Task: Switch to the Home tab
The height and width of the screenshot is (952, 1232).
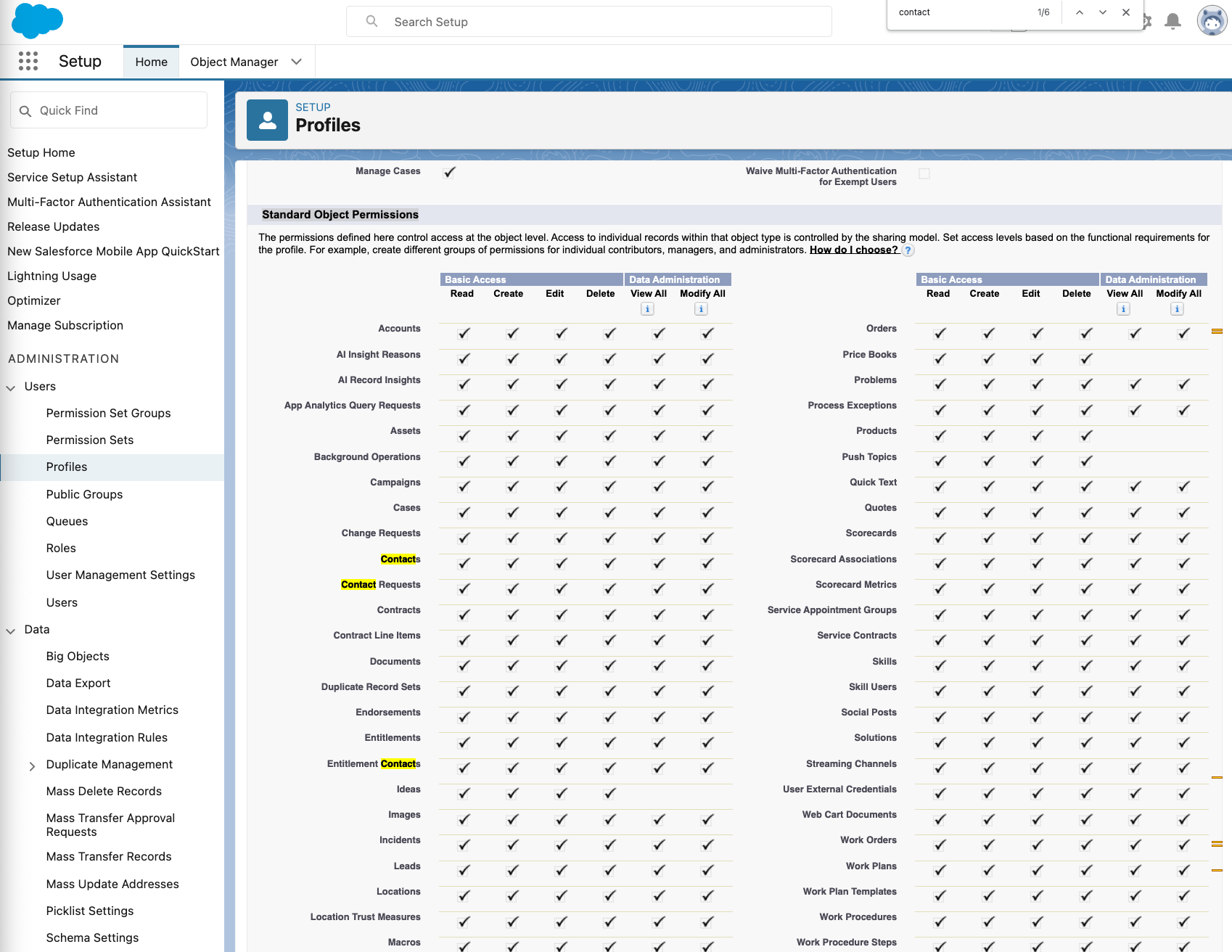Action: coord(151,62)
